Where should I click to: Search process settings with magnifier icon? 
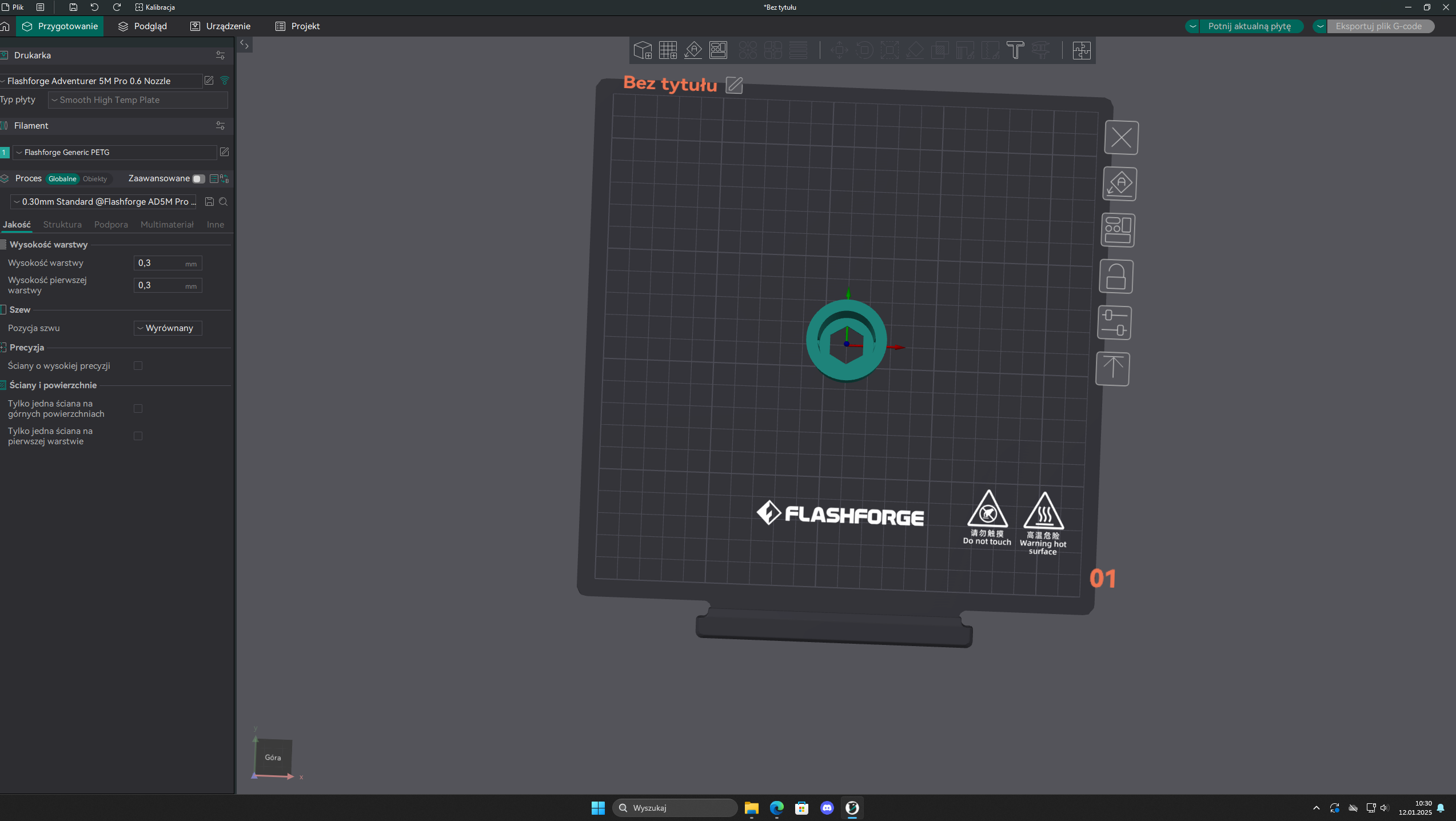click(224, 202)
